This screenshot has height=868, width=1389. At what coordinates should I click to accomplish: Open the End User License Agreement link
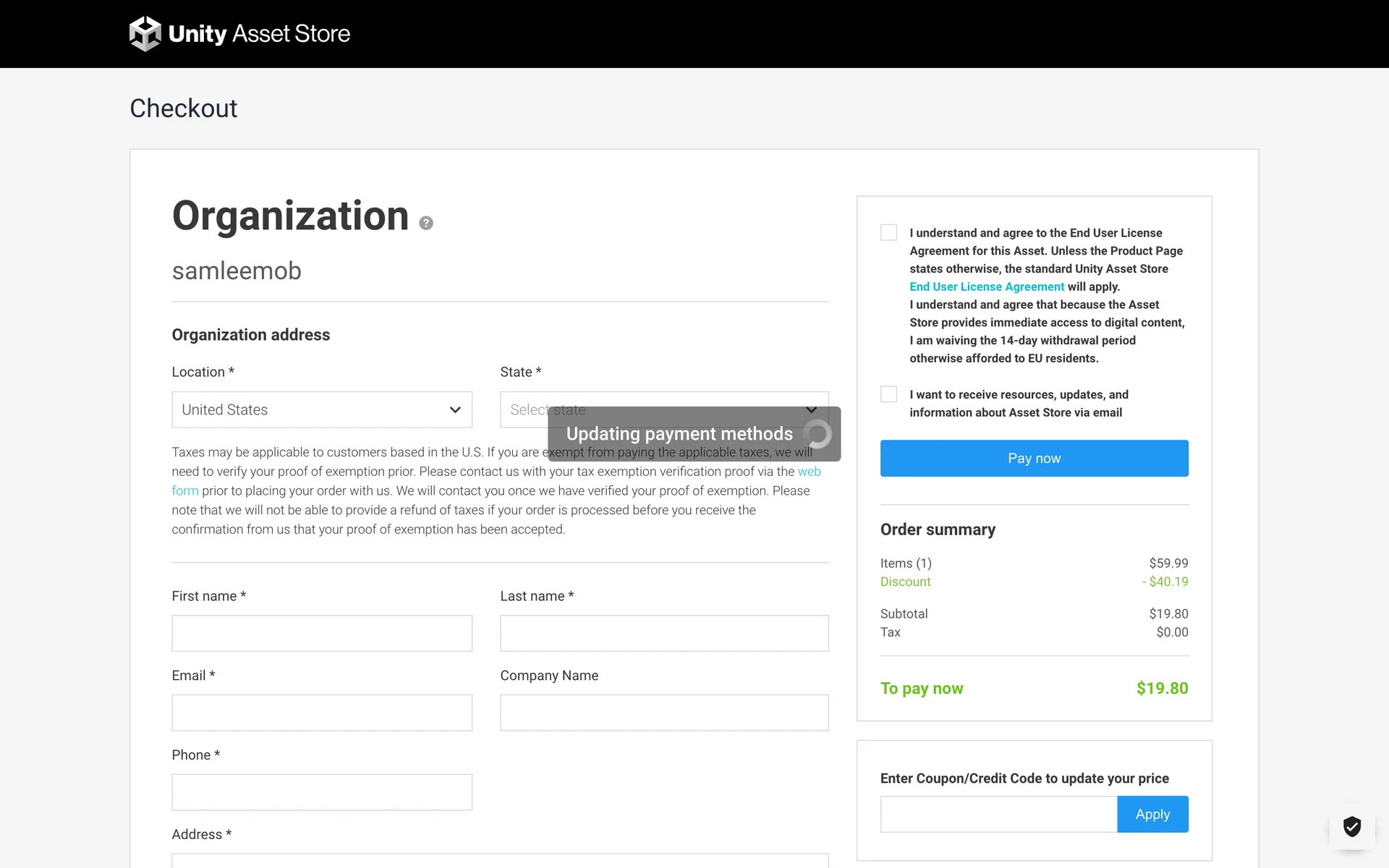[986, 286]
